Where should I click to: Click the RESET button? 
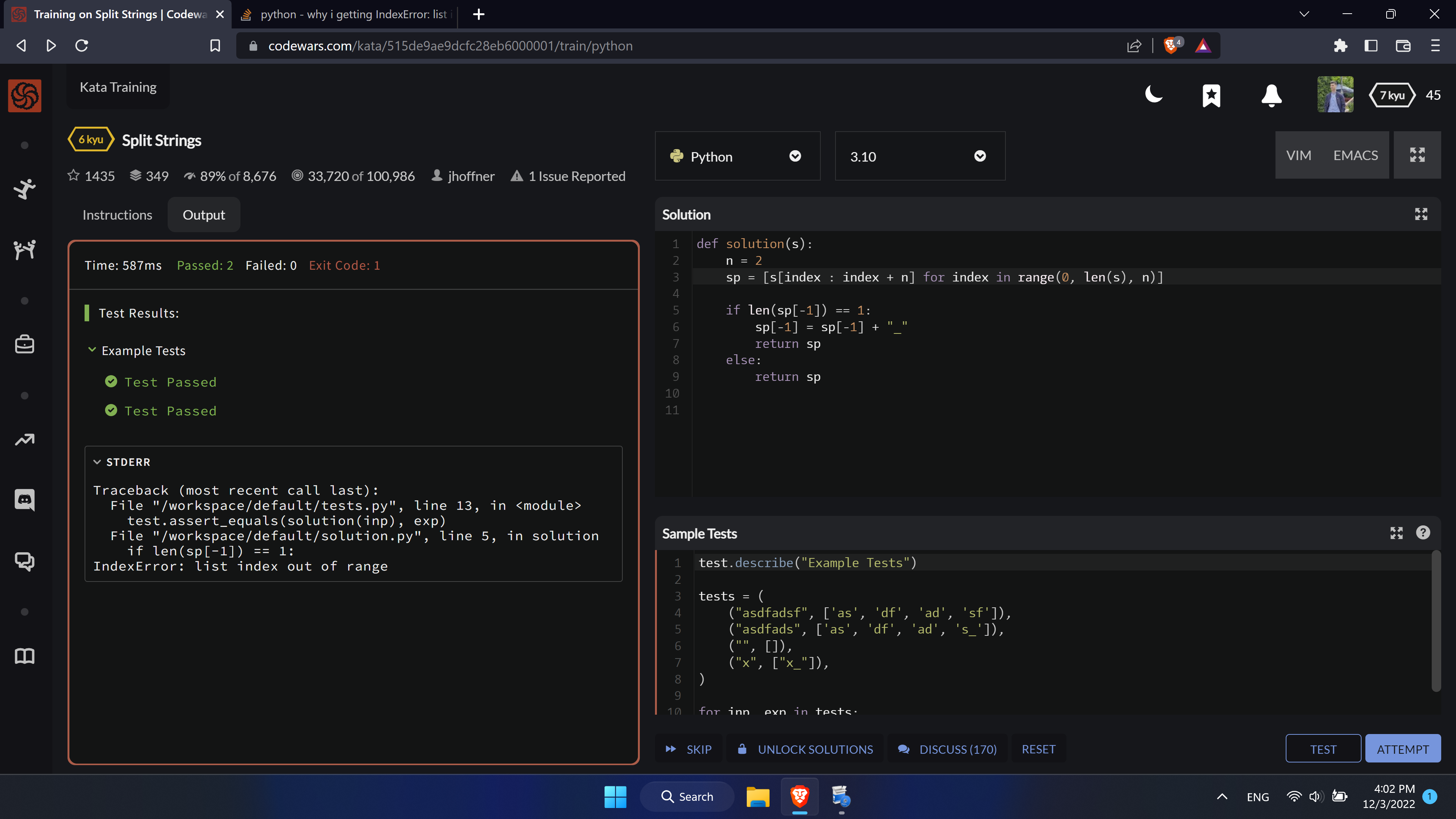point(1038,749)
